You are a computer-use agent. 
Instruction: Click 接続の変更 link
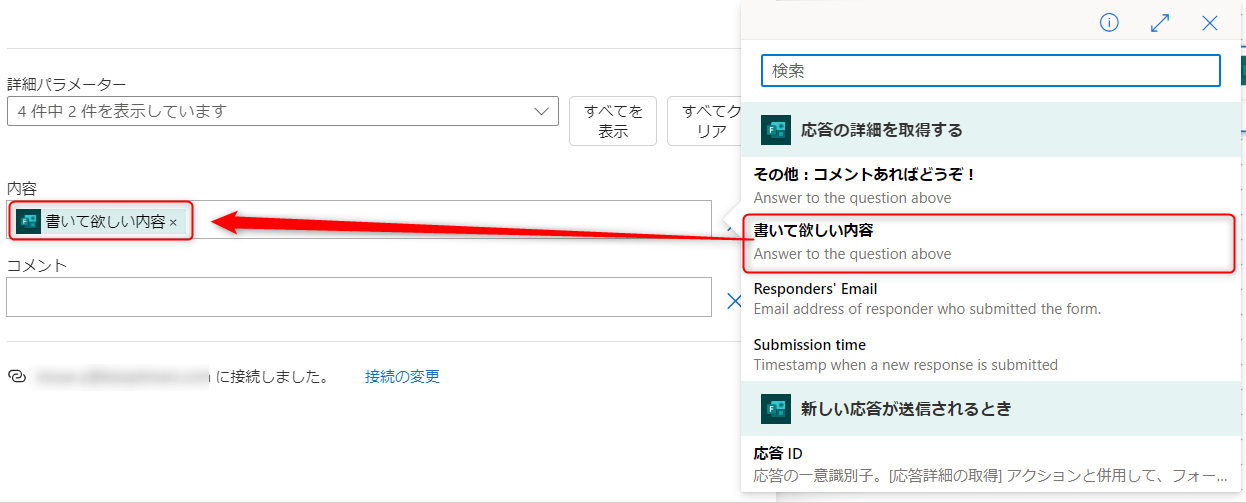click(x=402, y=376)
